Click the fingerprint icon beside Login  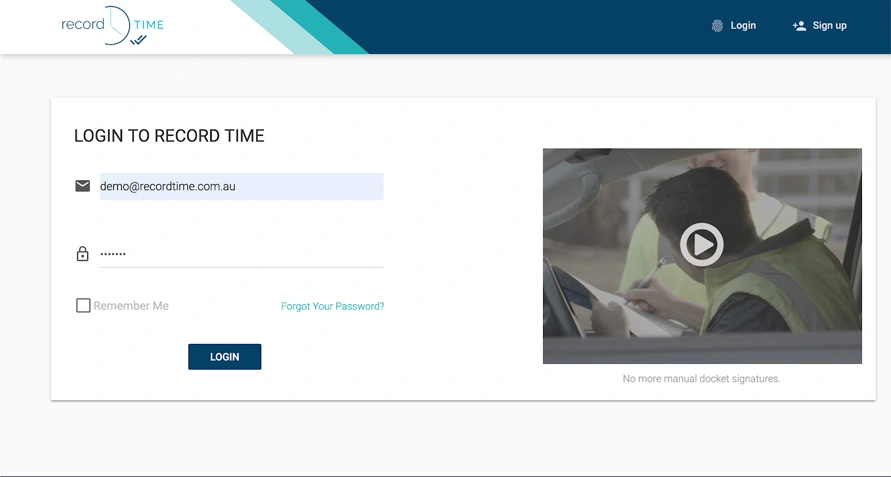click(x=717, y=26)
